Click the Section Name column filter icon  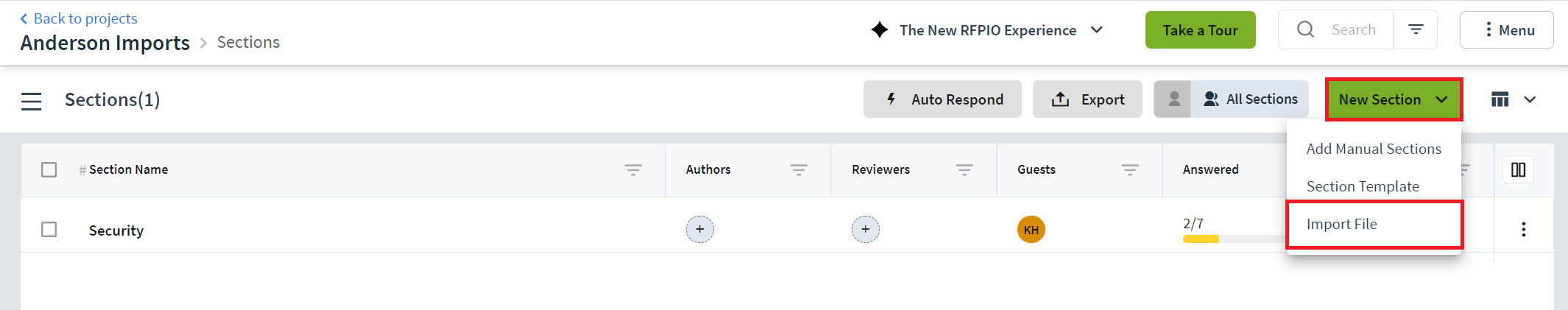pyautogui.click(x=632, y=170)
